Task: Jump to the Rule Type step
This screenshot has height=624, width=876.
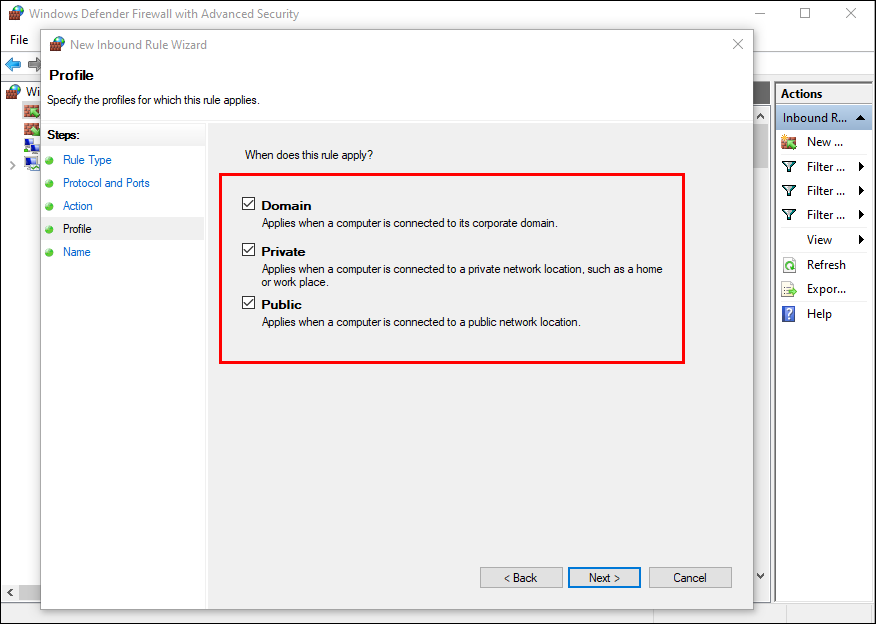Action: pyautogui.click(x=87, y=160)
